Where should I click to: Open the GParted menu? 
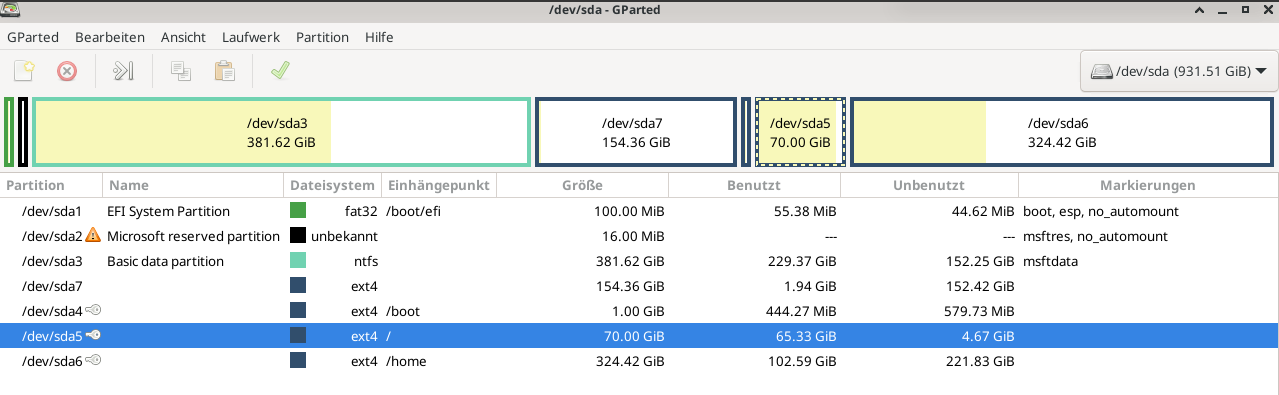click(x=33, y=37)
